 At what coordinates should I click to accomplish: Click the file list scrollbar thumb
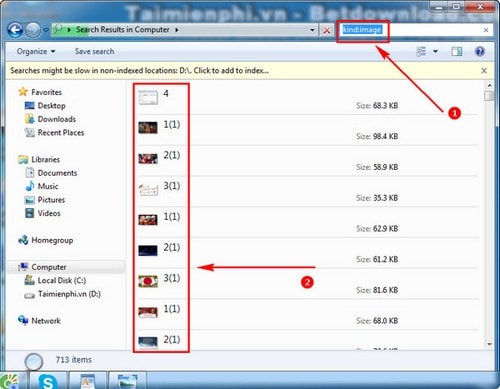click(x=489, y=96)
